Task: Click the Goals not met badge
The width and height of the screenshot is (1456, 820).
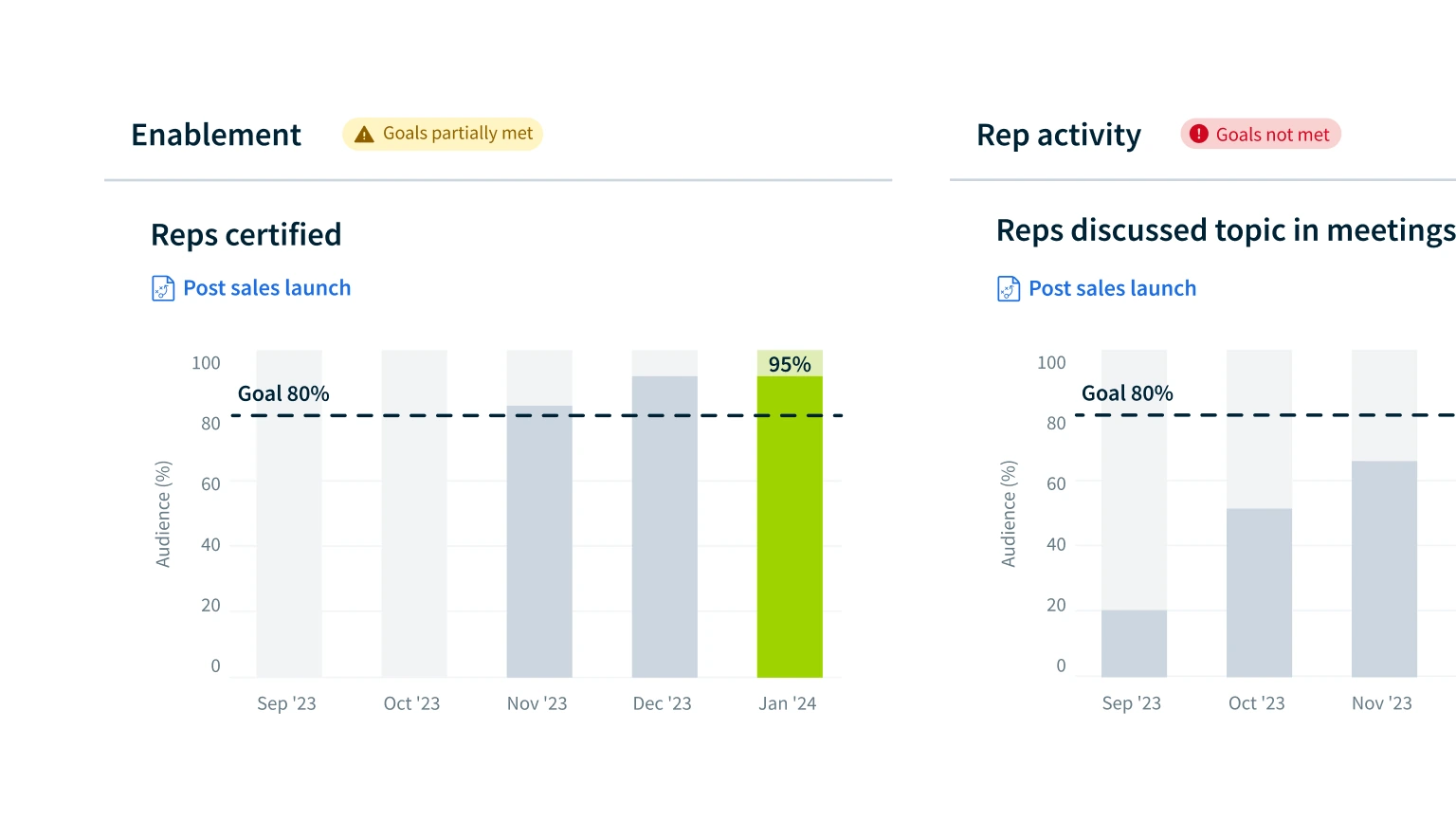Action: [1261, 135]
